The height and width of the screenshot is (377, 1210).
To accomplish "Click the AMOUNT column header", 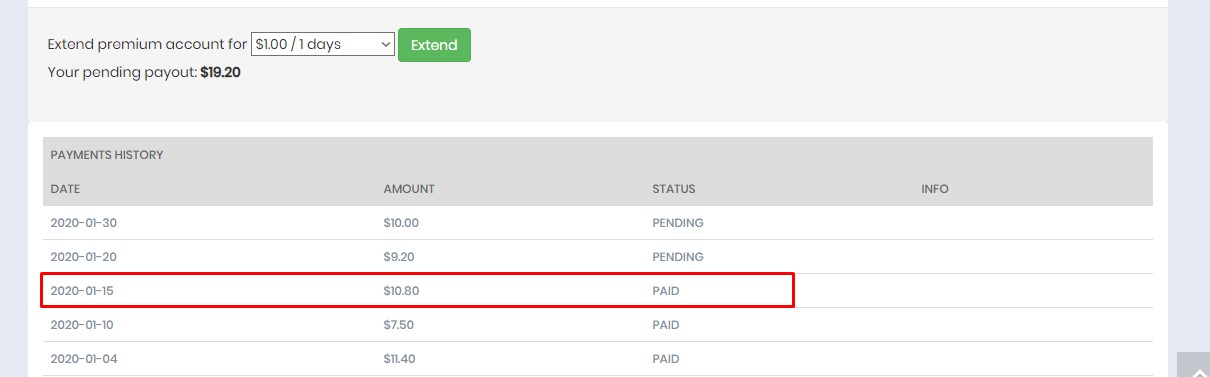I will click(409, 189).
